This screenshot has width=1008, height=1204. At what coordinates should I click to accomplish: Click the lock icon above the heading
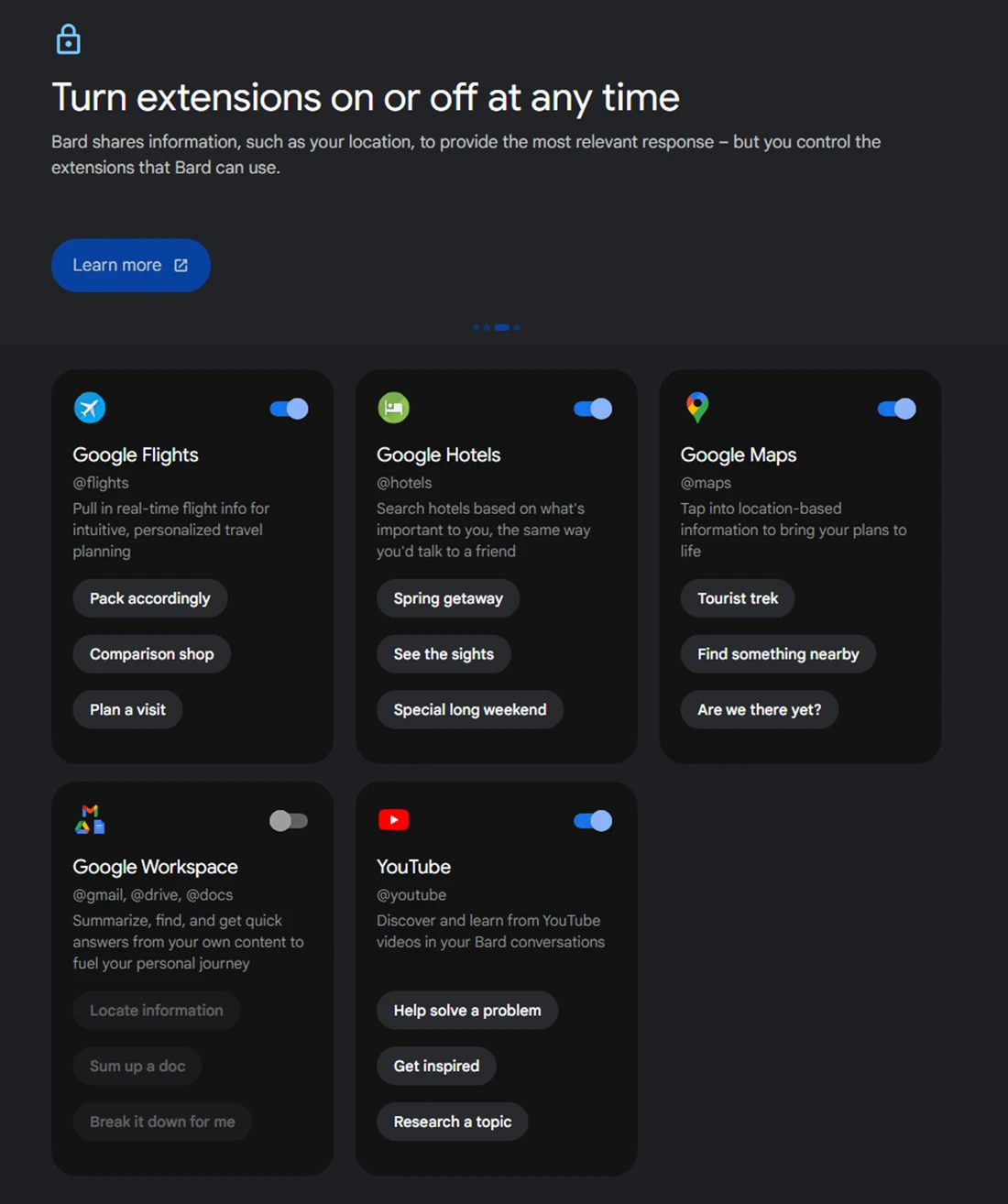point(68,39)
